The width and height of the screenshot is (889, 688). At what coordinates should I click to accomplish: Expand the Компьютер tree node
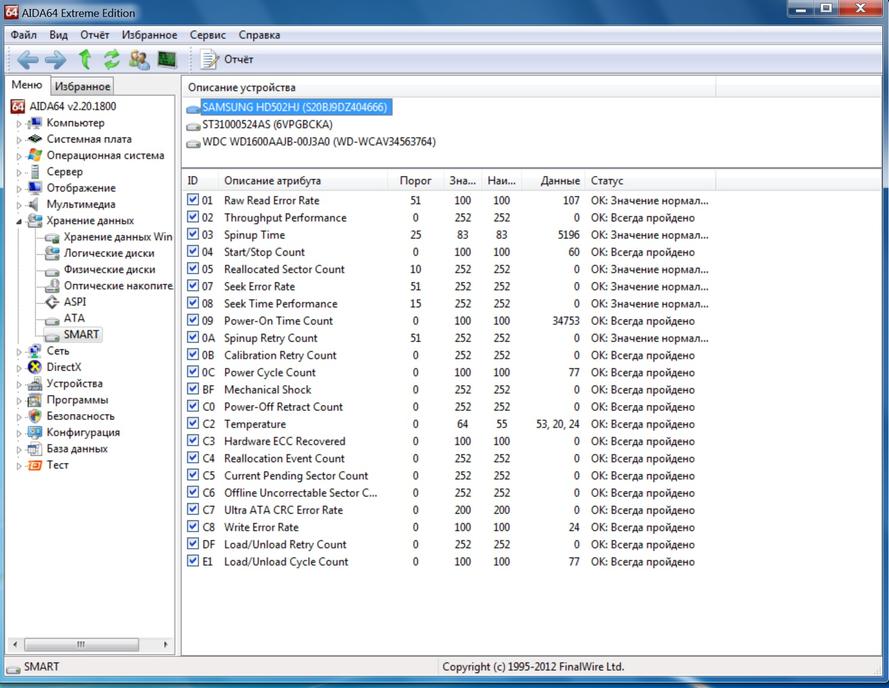[x=19, y=124]
